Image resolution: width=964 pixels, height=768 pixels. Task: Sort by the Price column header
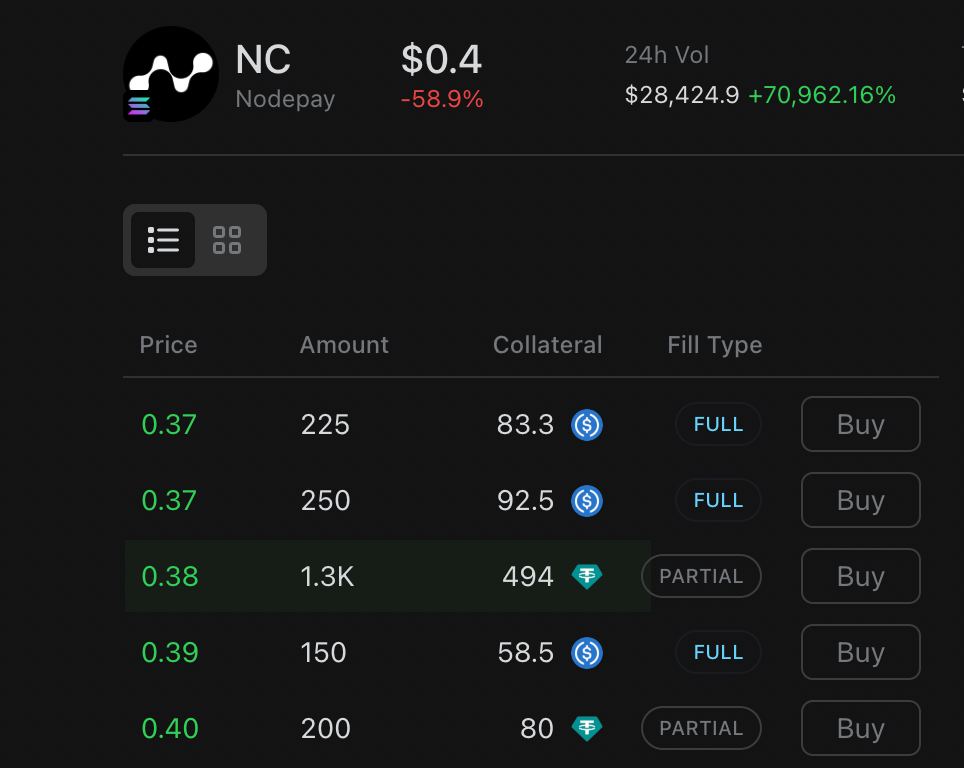pyautogui.click(x=168, y=345)
